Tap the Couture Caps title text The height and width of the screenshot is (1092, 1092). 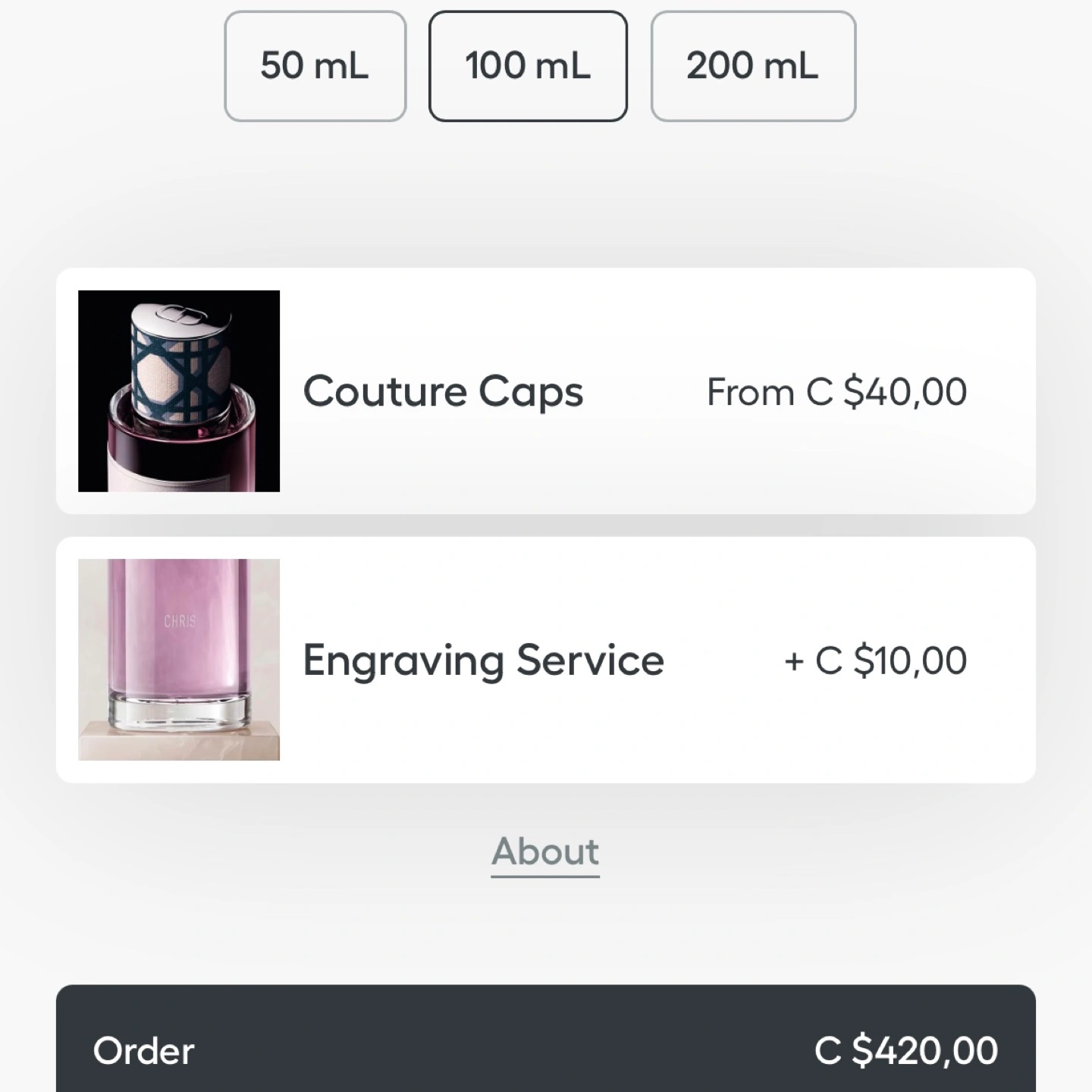point(444,392)
